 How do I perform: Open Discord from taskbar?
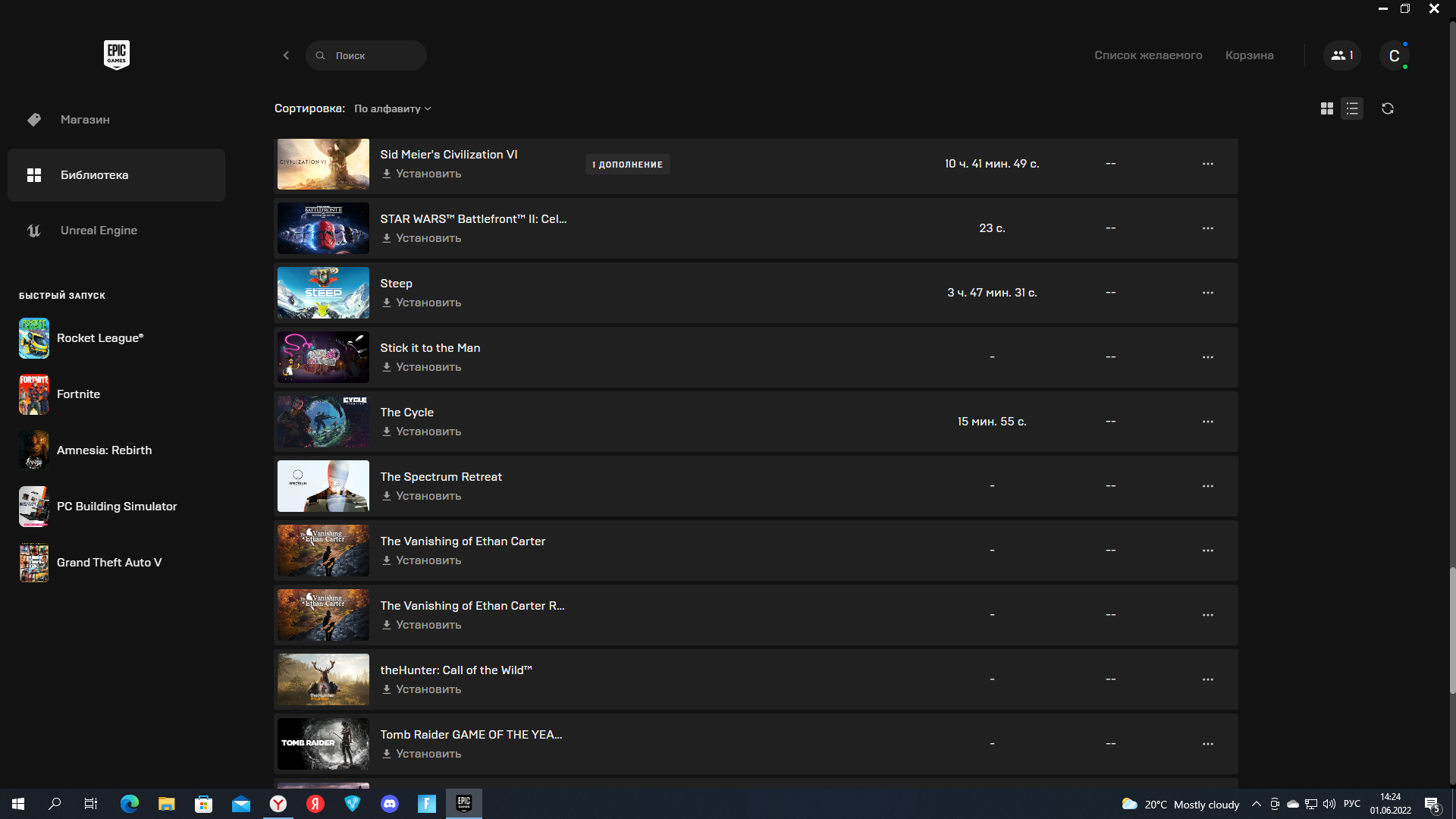[x=390, y=804]
